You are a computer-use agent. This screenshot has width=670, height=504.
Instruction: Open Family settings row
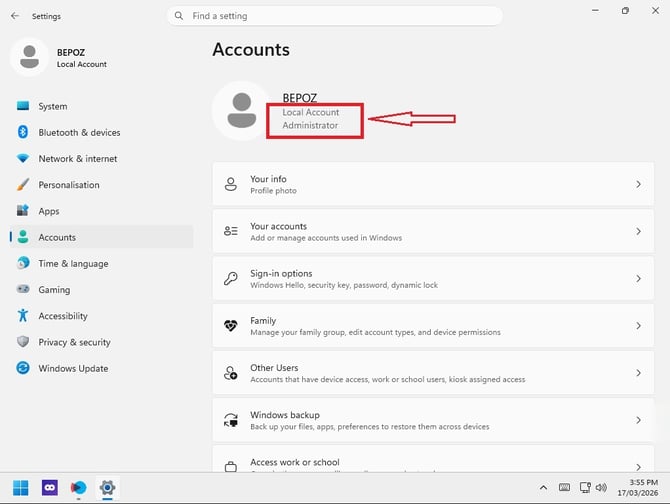(433, 326)
